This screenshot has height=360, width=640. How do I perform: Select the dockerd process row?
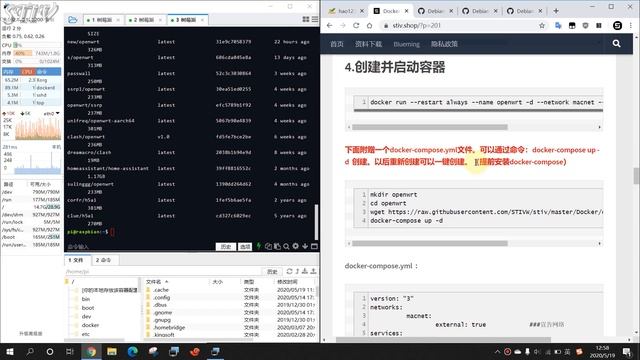point(31,87)
